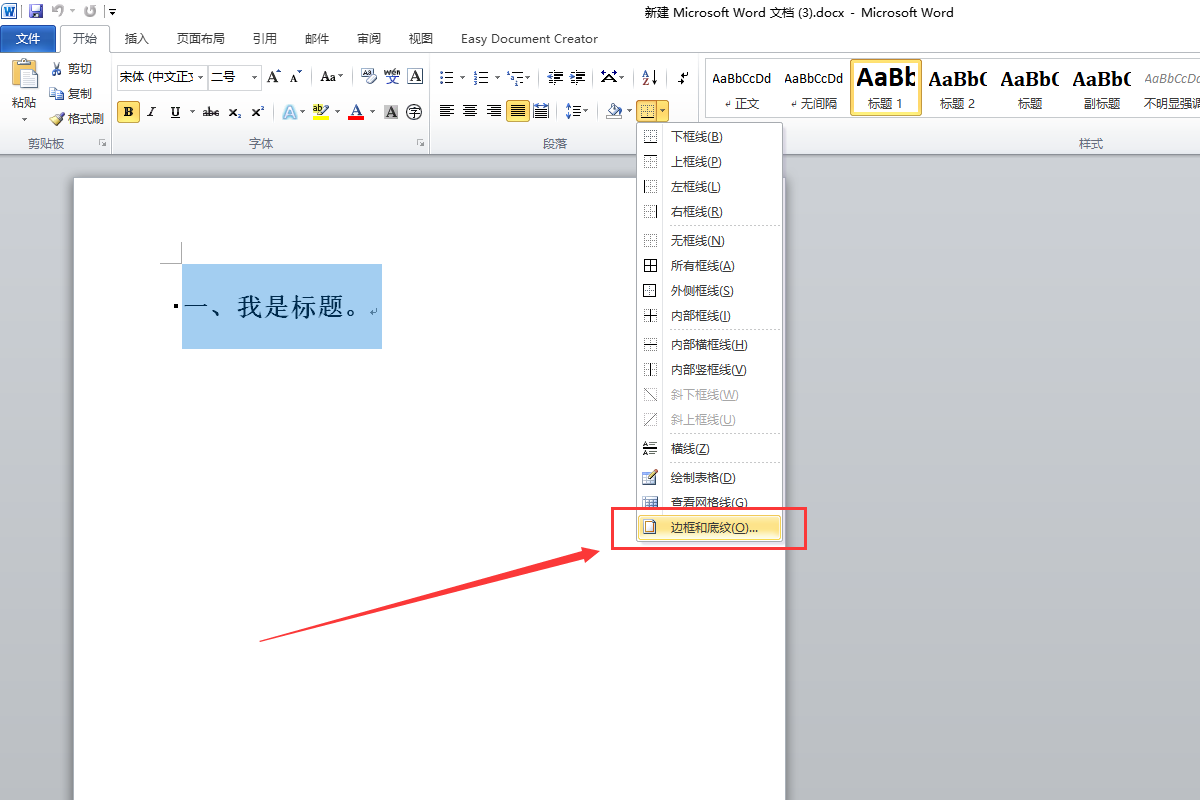Align text right

pos(494,111)
